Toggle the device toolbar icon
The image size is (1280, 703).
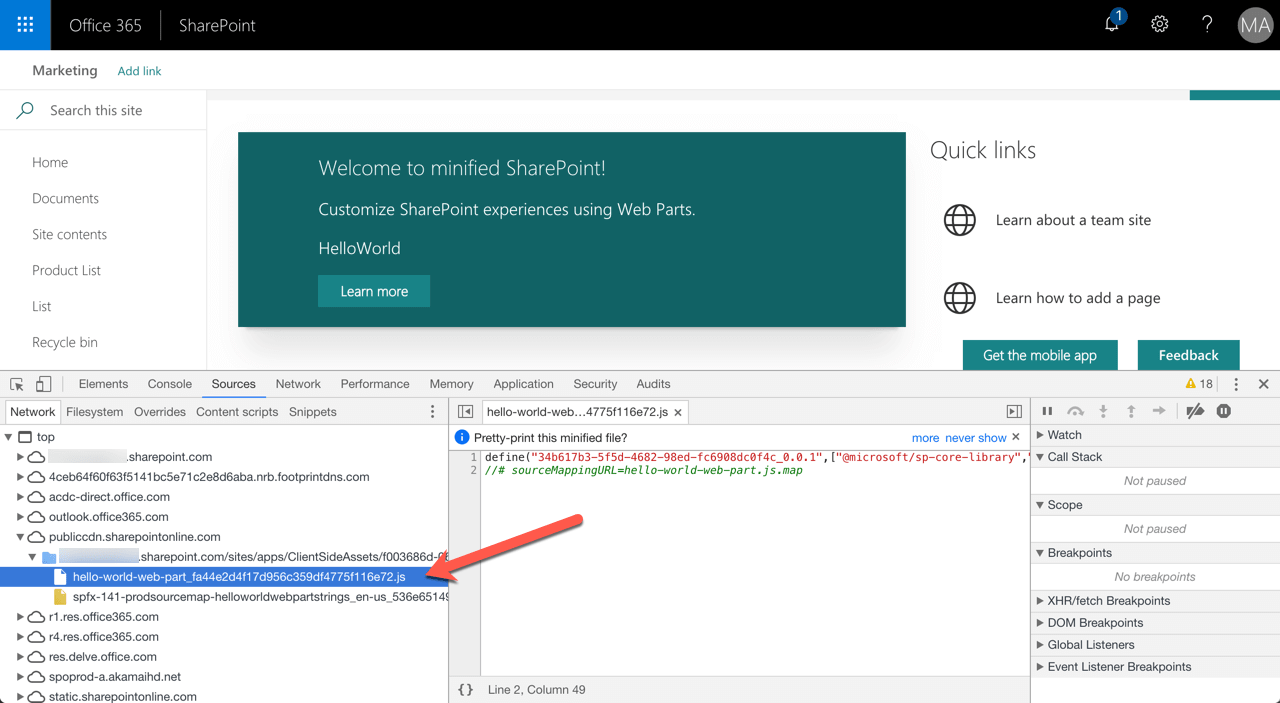[x=43, y=384]
